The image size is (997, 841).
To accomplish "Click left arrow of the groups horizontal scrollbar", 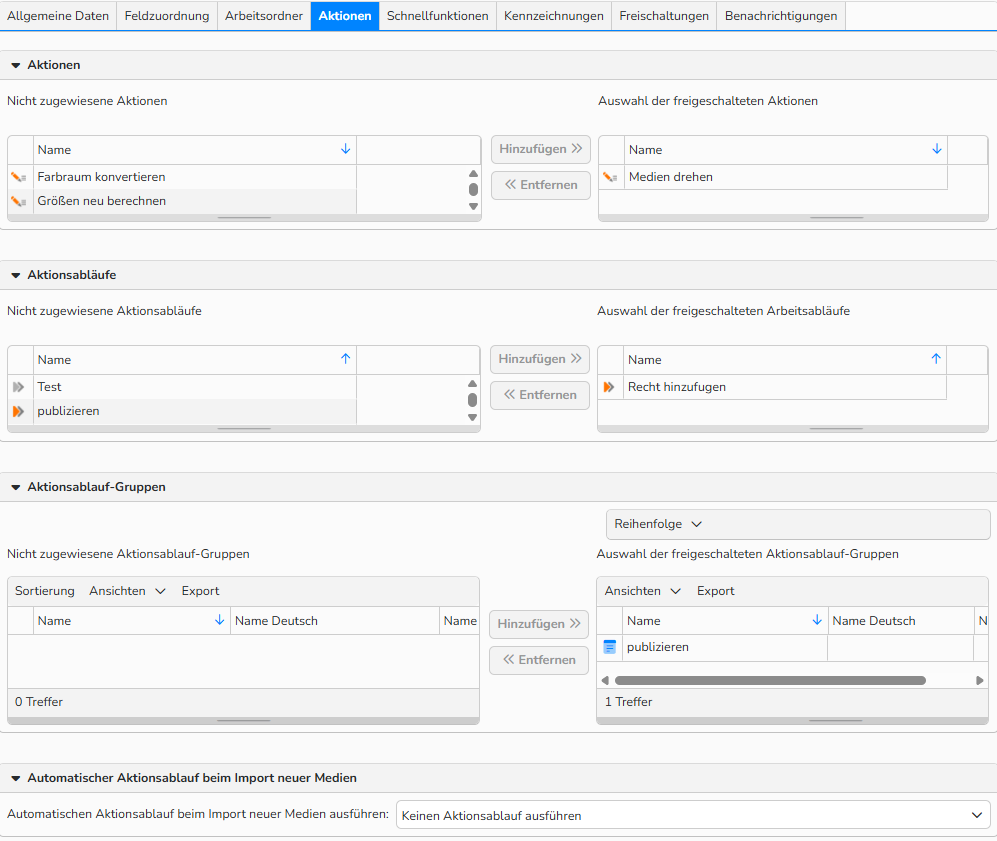I will click(x=605, y=681).
